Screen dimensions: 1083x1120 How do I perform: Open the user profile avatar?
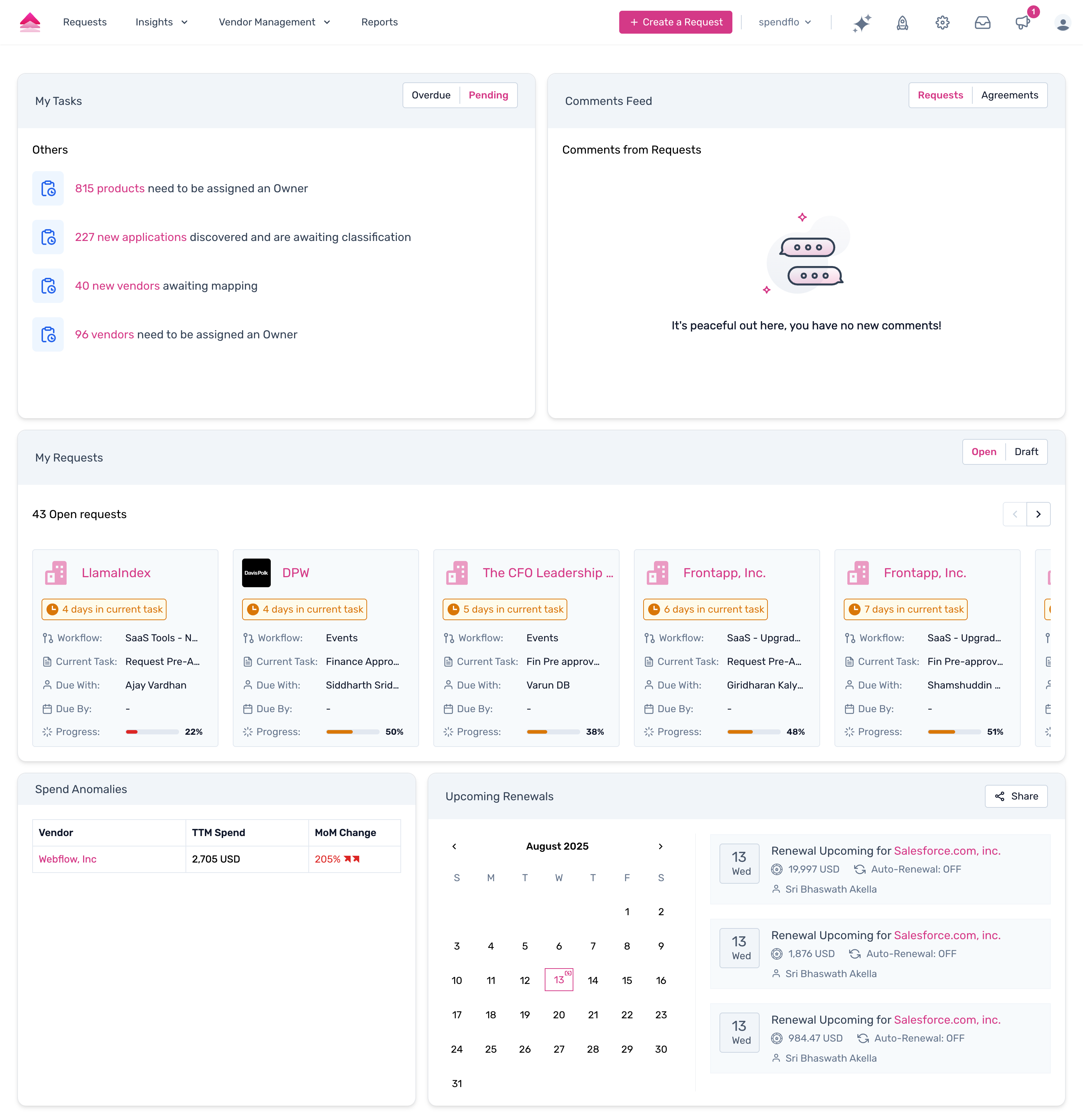tap(1063, 23)
